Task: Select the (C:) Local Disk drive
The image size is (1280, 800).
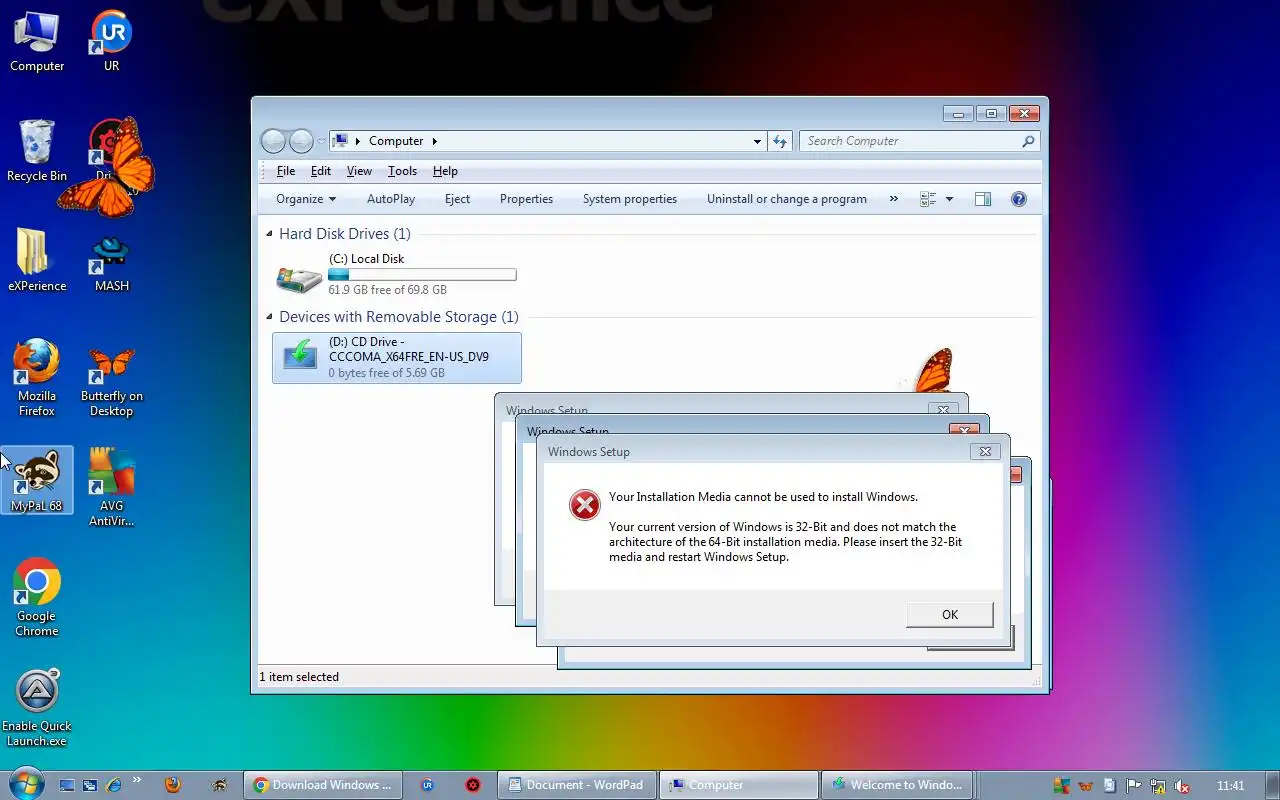Action: 396,274
